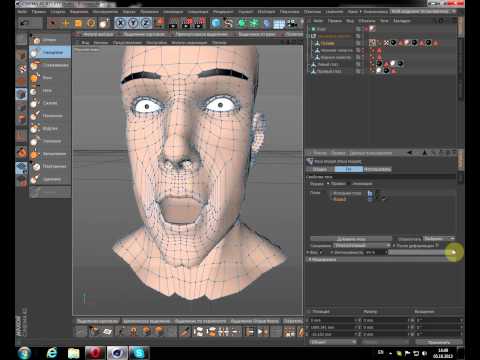Open the layout dropdown at top right
Image resolution: width=480 pixels, height=360 pixels.
pyautogui.click(x=423, y=11)
